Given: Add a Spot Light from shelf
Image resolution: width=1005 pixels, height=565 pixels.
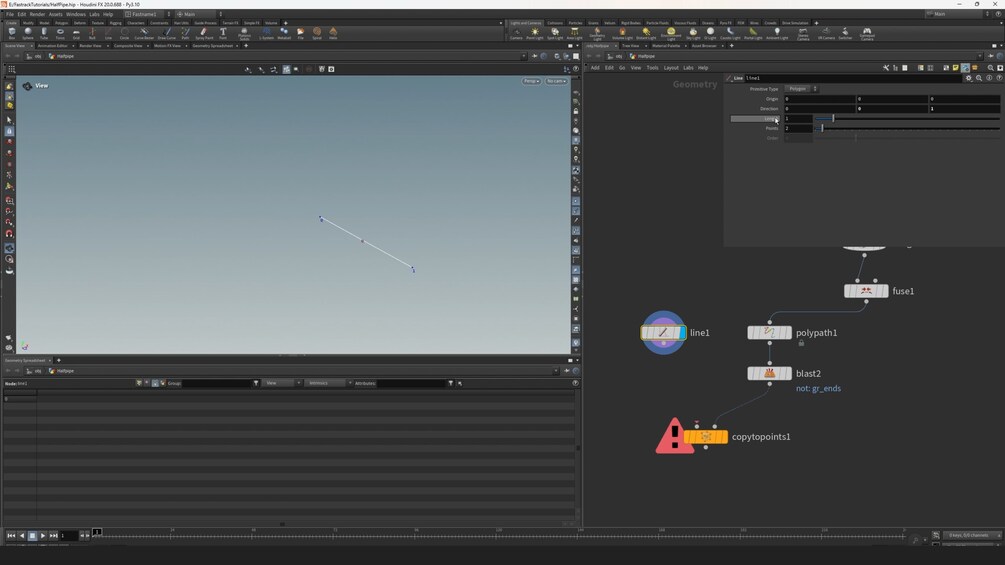Looking at the screenshot, I should (x=555, y=33).
